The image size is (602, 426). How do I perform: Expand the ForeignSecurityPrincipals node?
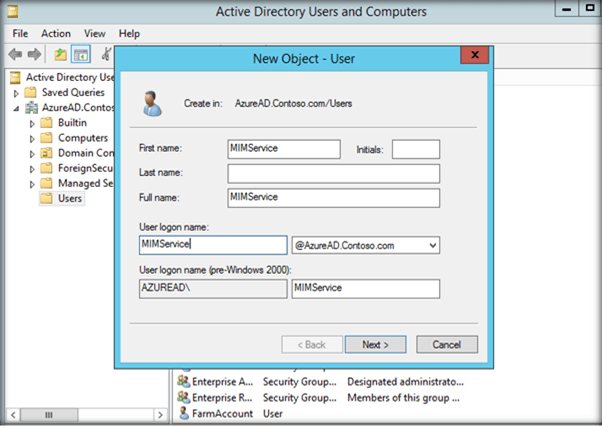pos(32,169)
